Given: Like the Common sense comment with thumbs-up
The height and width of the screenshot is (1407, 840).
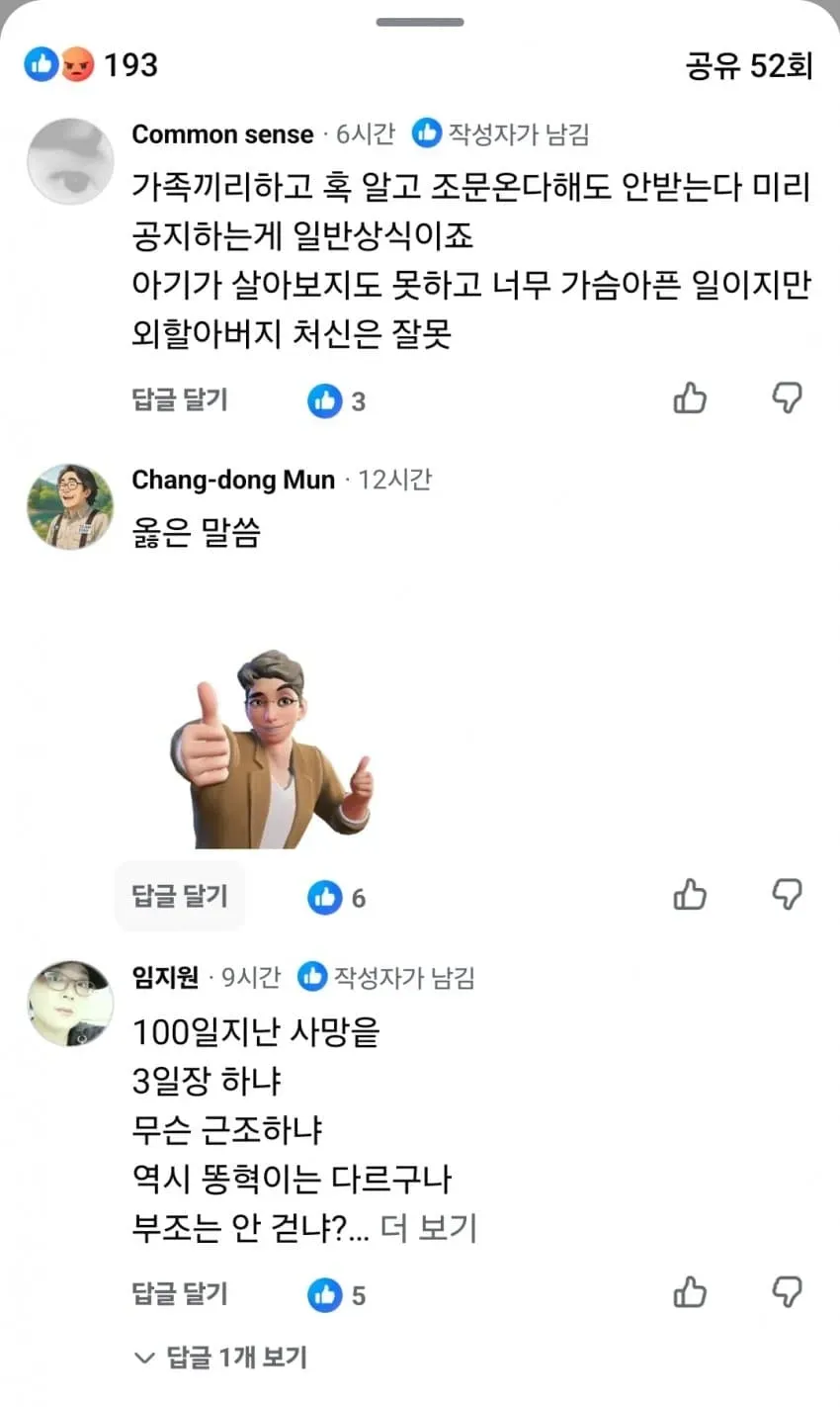Looking at the screenshot, I should coord(690,398).
